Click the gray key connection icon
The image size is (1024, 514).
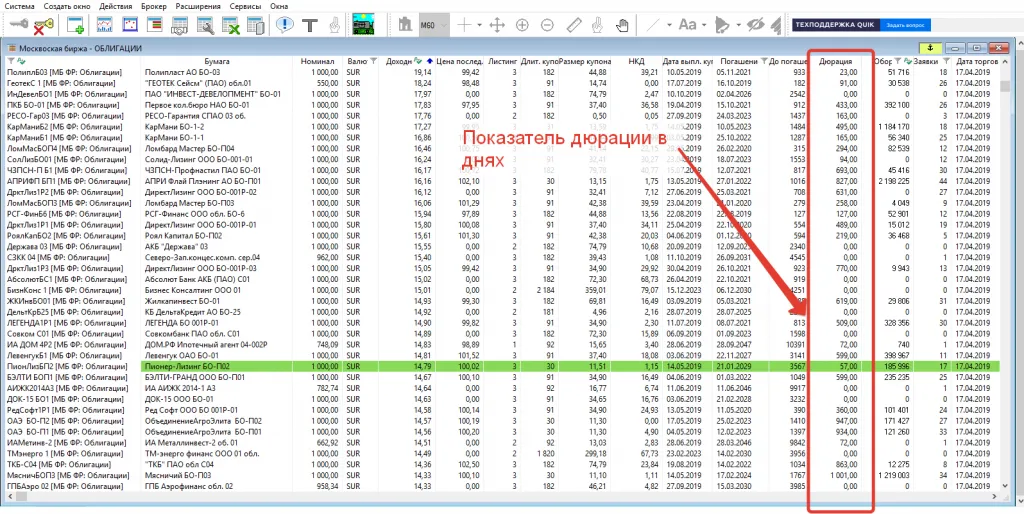point(18,25)
